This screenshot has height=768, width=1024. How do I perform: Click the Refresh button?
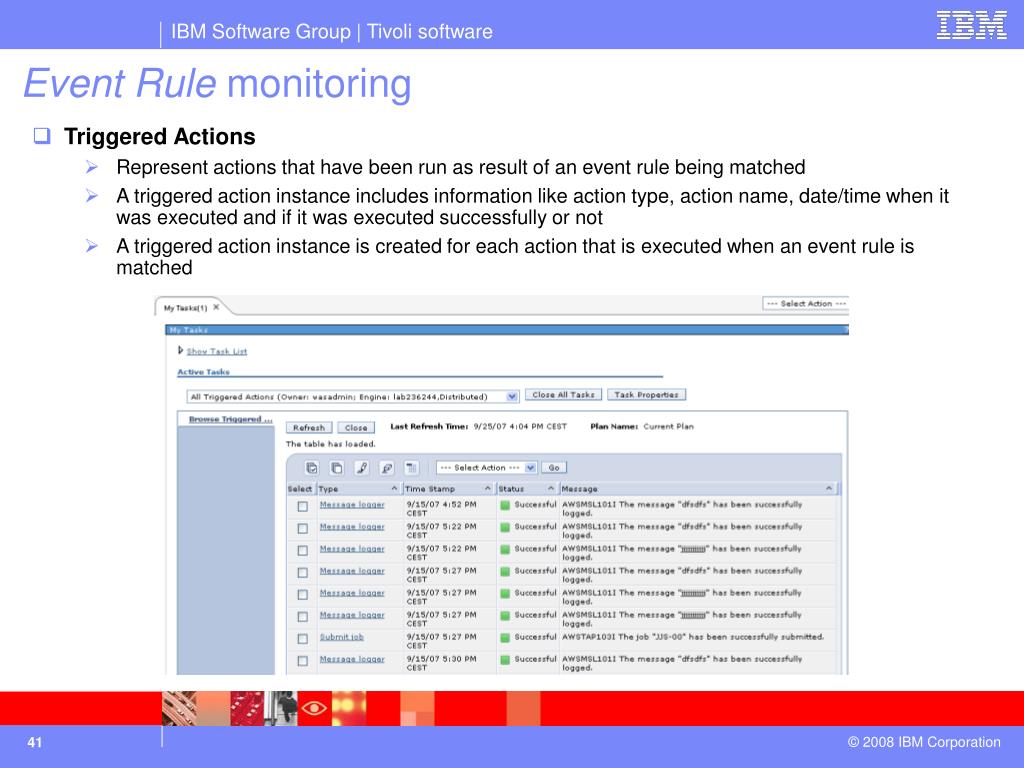309,428
